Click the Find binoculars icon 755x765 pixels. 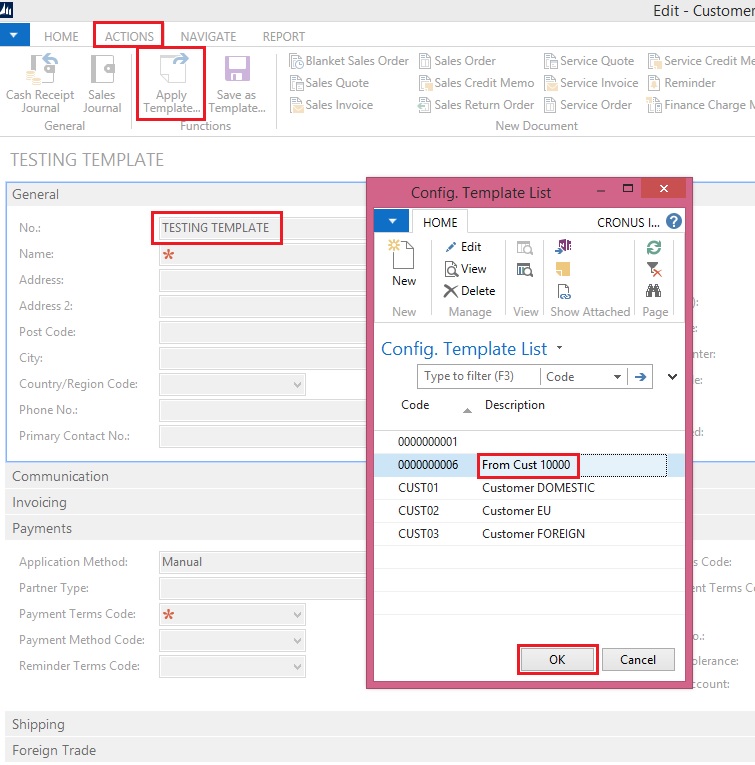pos(654,291)
